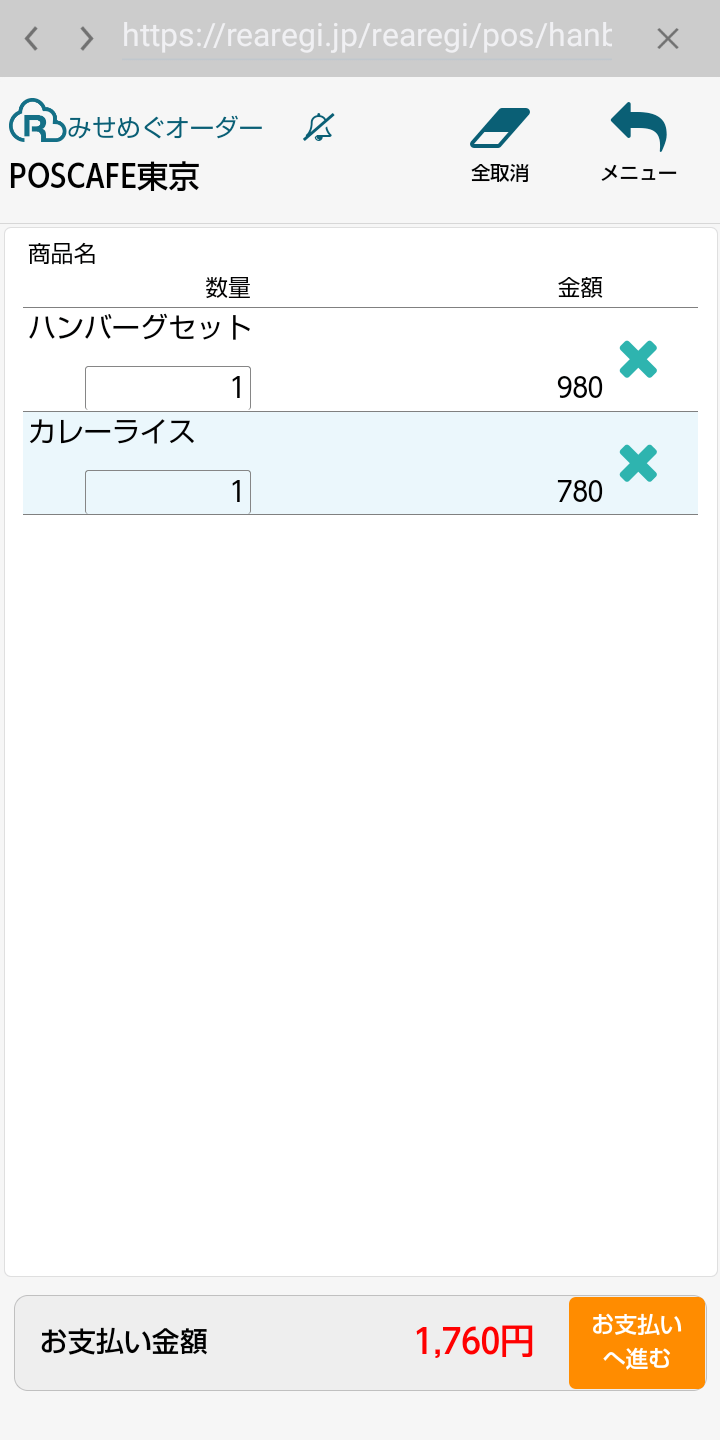The width and height of the screenshot is (720, 1440).
Task: Click the 数量 column header
Action: point(228,289)
